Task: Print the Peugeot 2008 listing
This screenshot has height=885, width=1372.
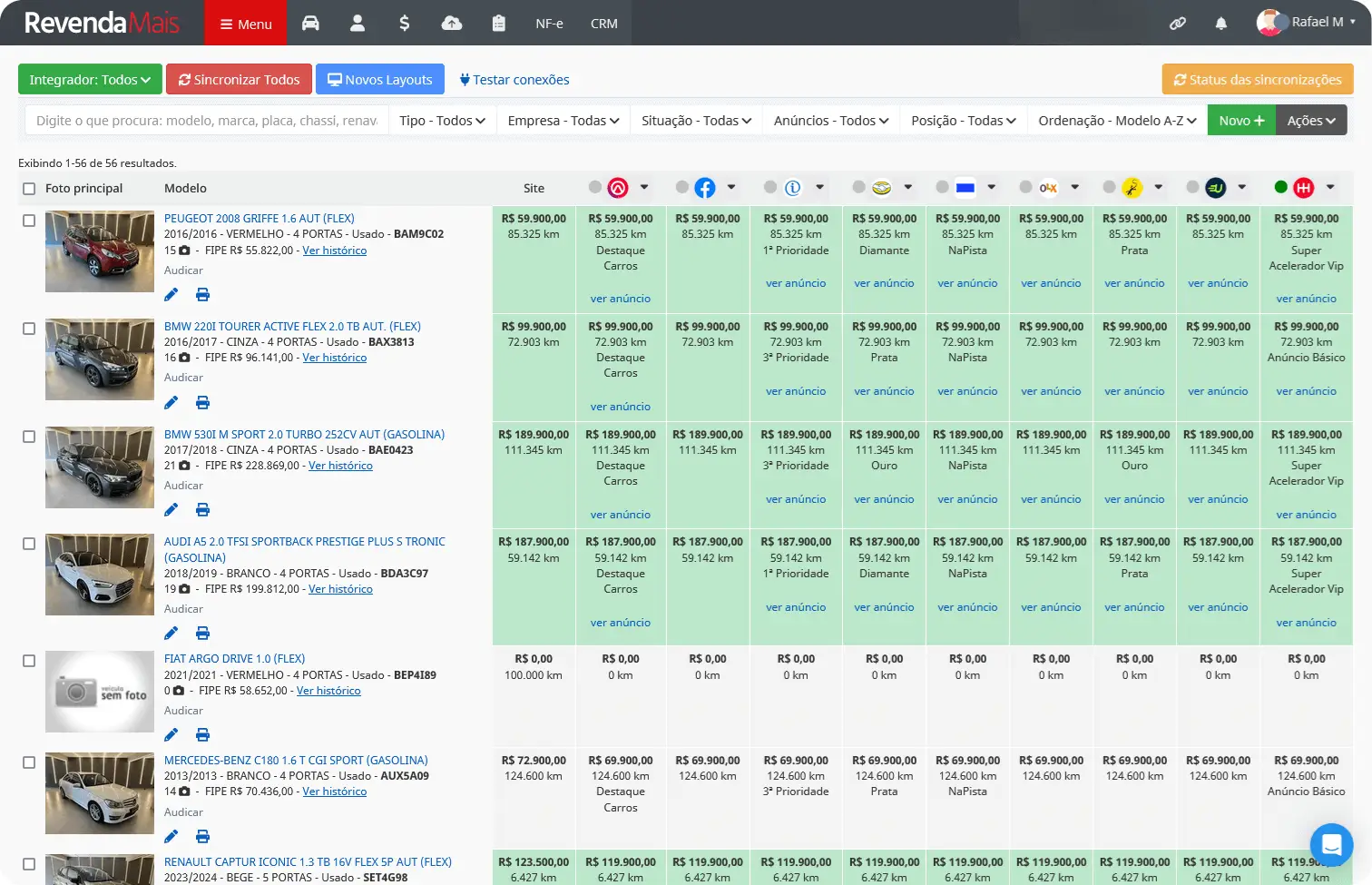Action: [202, 294]
